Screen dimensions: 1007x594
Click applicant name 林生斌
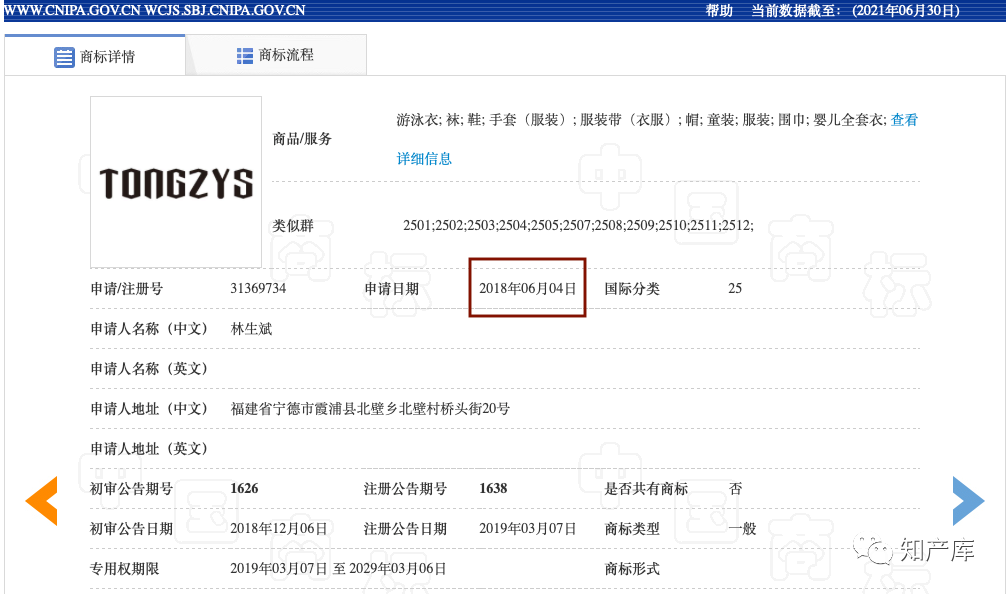251,329
